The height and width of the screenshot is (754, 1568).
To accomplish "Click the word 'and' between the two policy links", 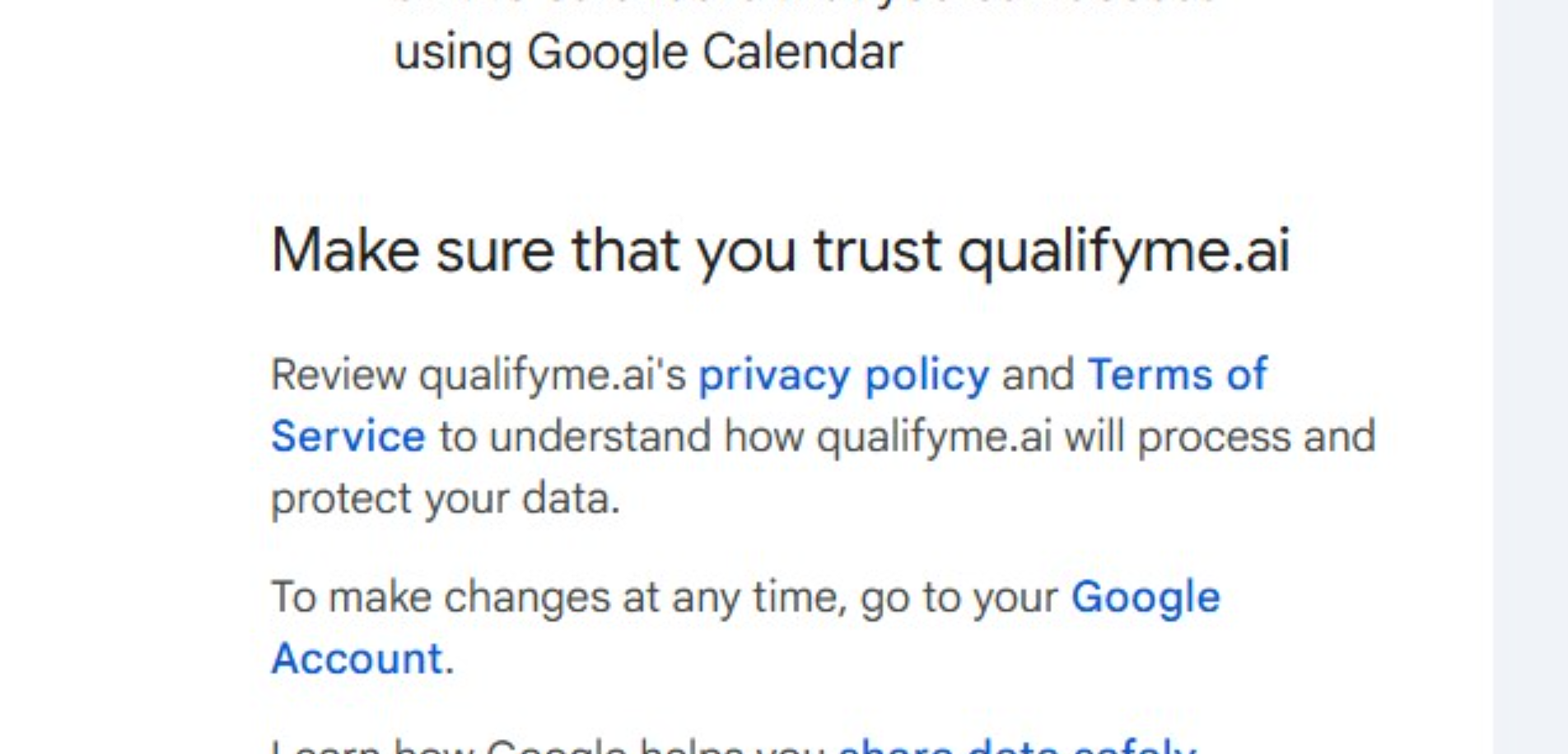I will point(1038,375).
